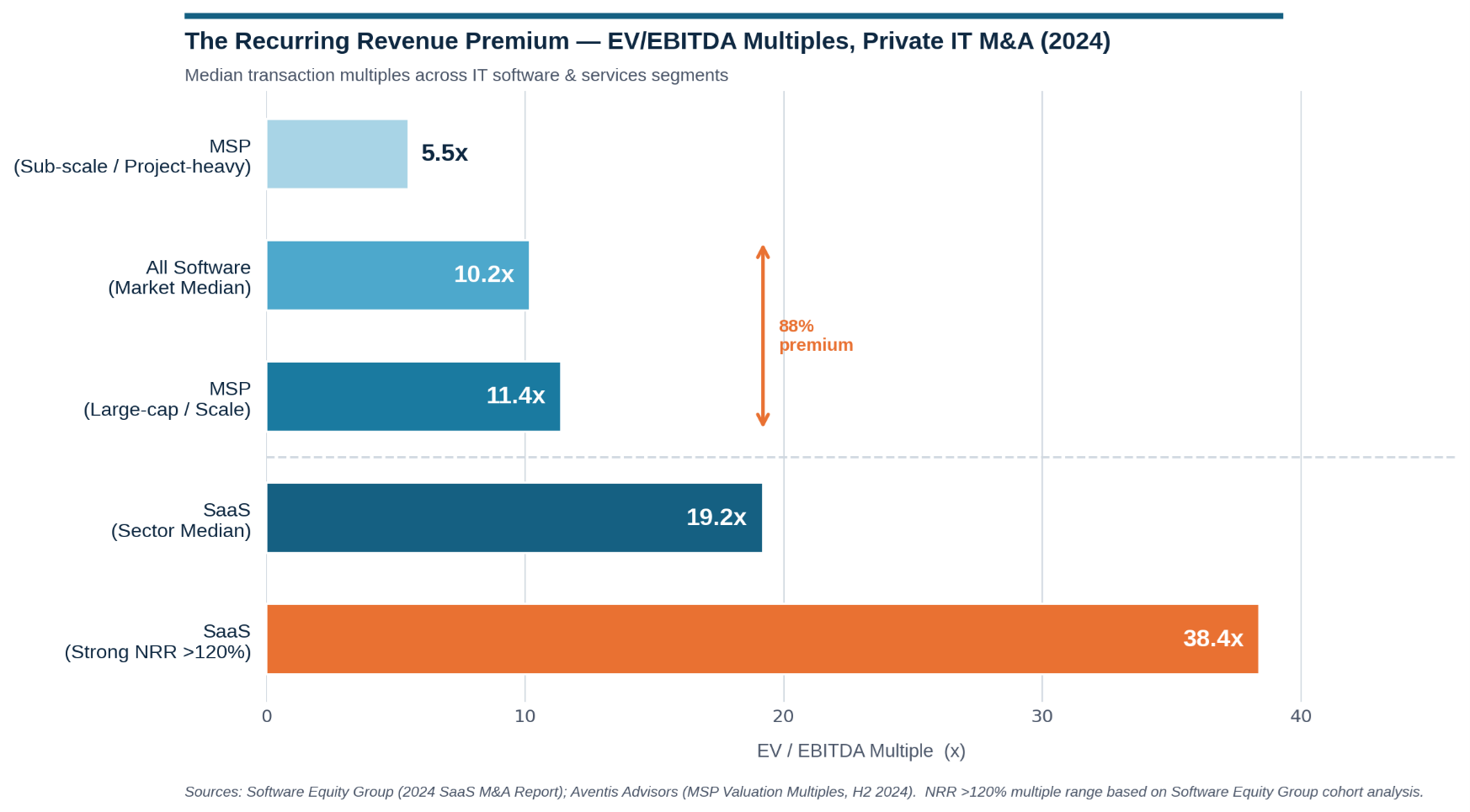
Task: Select the 11.4x data label
Action: click(x=515, y=395)
